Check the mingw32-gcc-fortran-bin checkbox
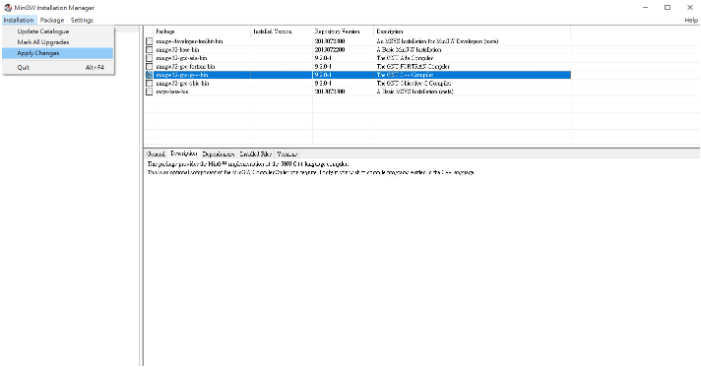 [x=149, y=67]
